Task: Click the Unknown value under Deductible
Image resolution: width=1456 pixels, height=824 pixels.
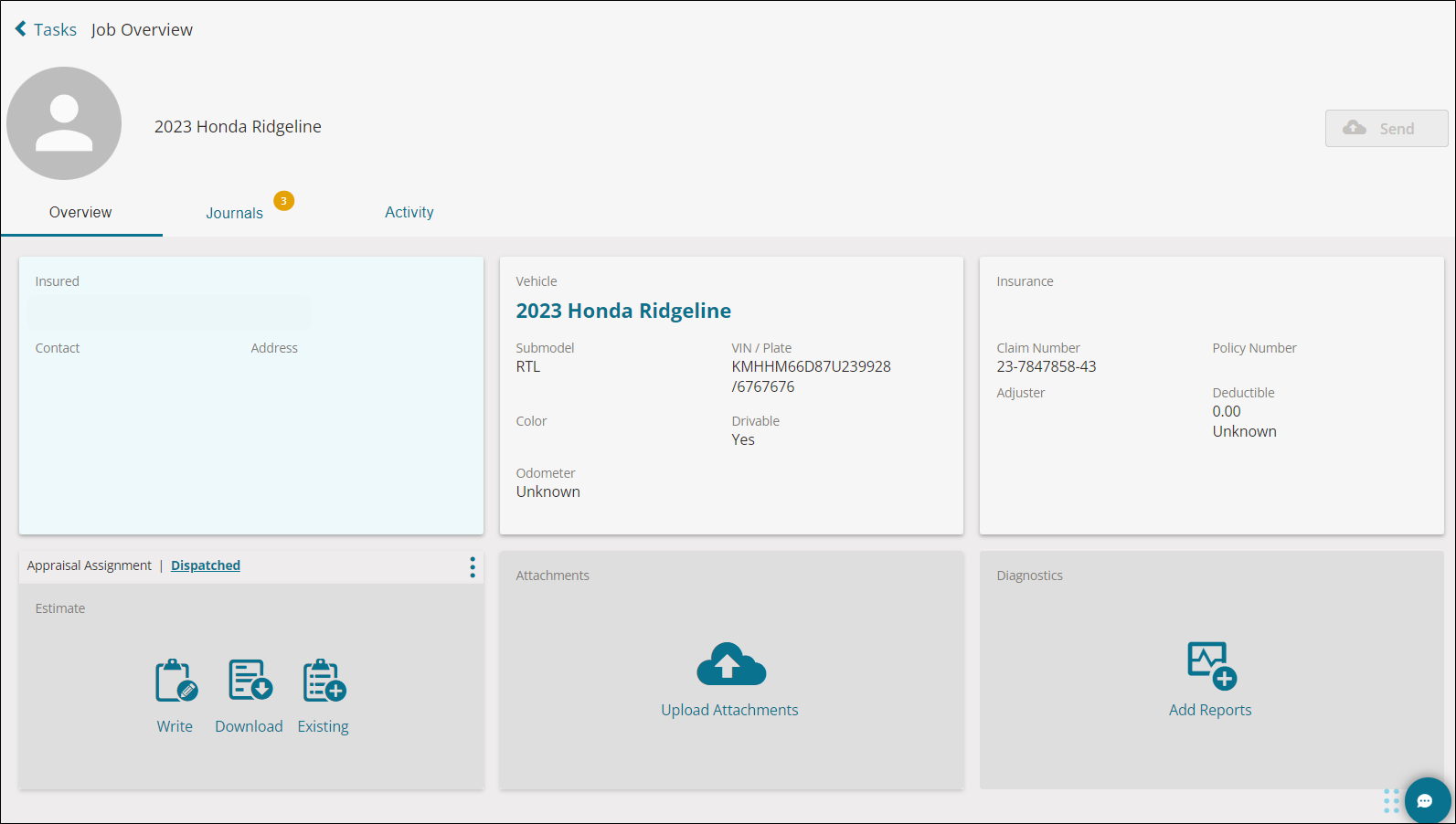Action: coord(1245,431)
